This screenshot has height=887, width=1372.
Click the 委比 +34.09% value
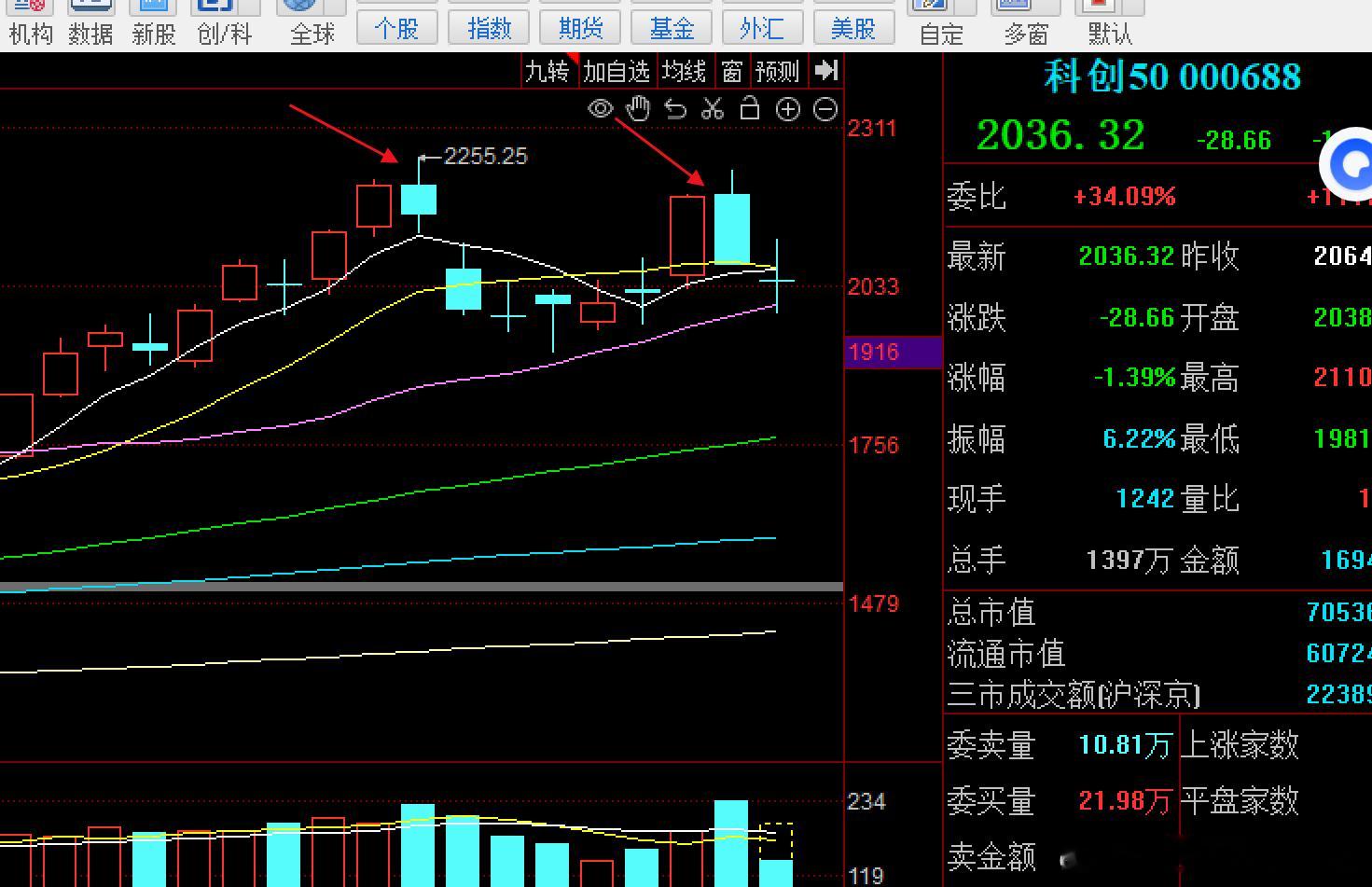click(x=1124, y=197)
